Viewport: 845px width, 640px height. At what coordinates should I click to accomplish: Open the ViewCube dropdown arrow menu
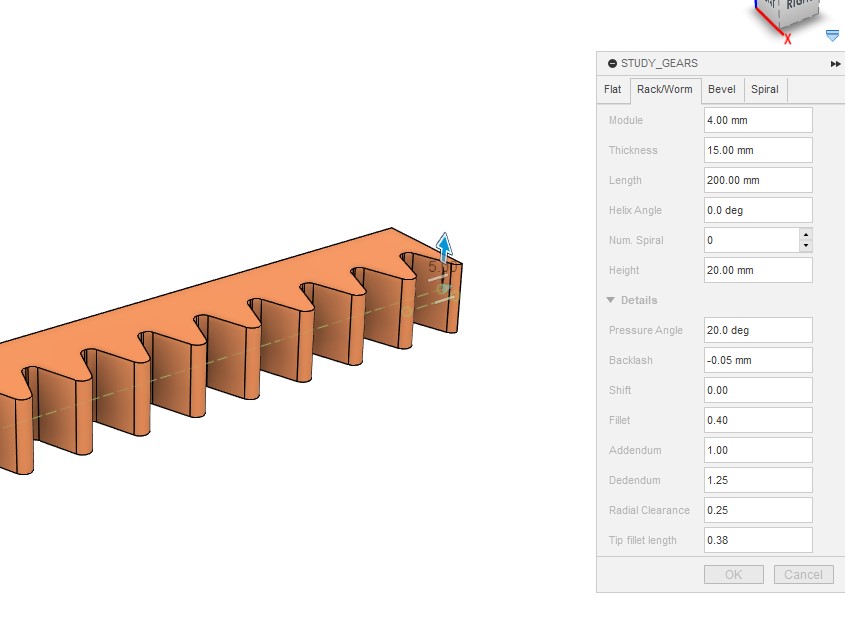(x=832, y=36)
